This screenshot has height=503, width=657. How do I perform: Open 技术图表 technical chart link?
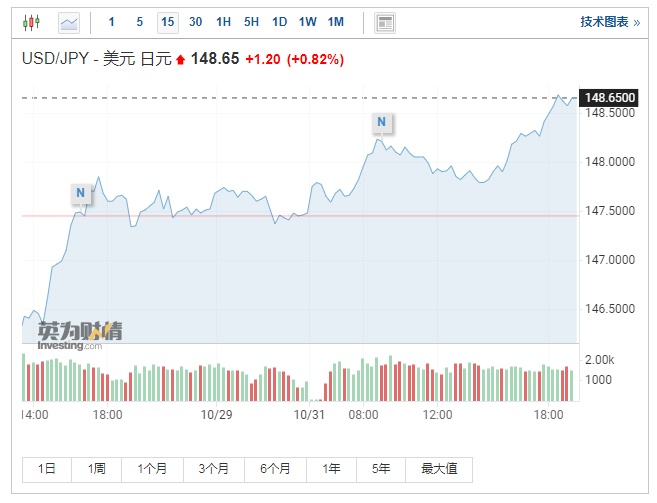click(609, 22)
